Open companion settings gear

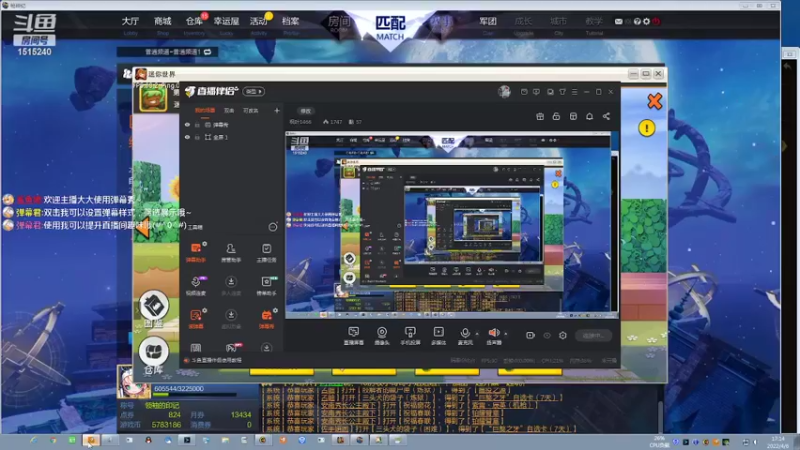click(563, 335)
